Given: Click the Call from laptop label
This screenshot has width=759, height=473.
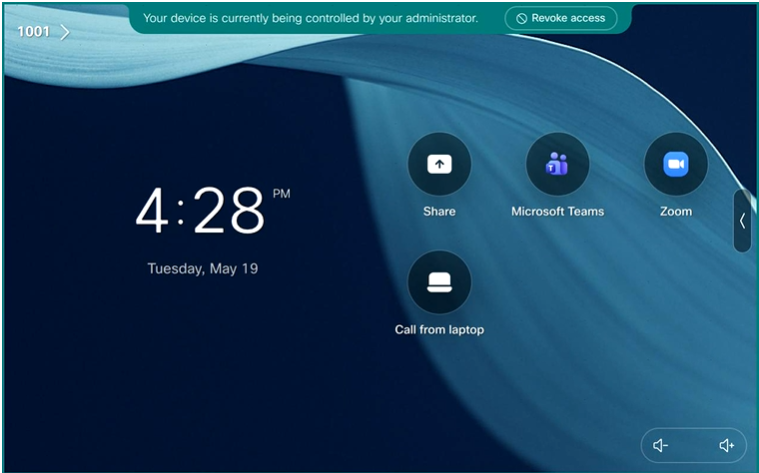Looking at the screenshot, I should [440, 330].
